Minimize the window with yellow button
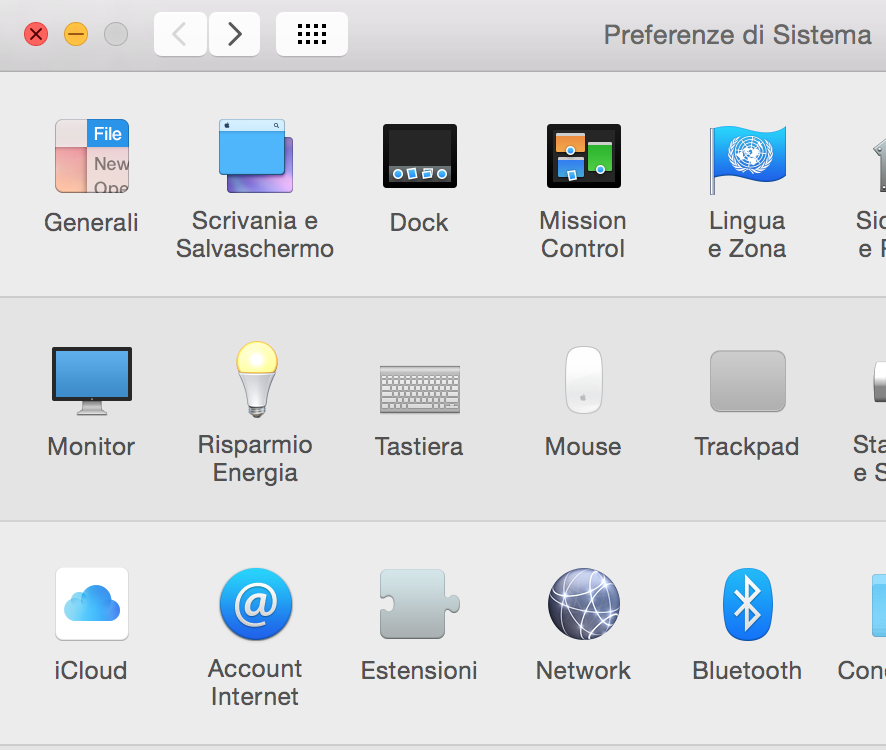 coord(76,34)
